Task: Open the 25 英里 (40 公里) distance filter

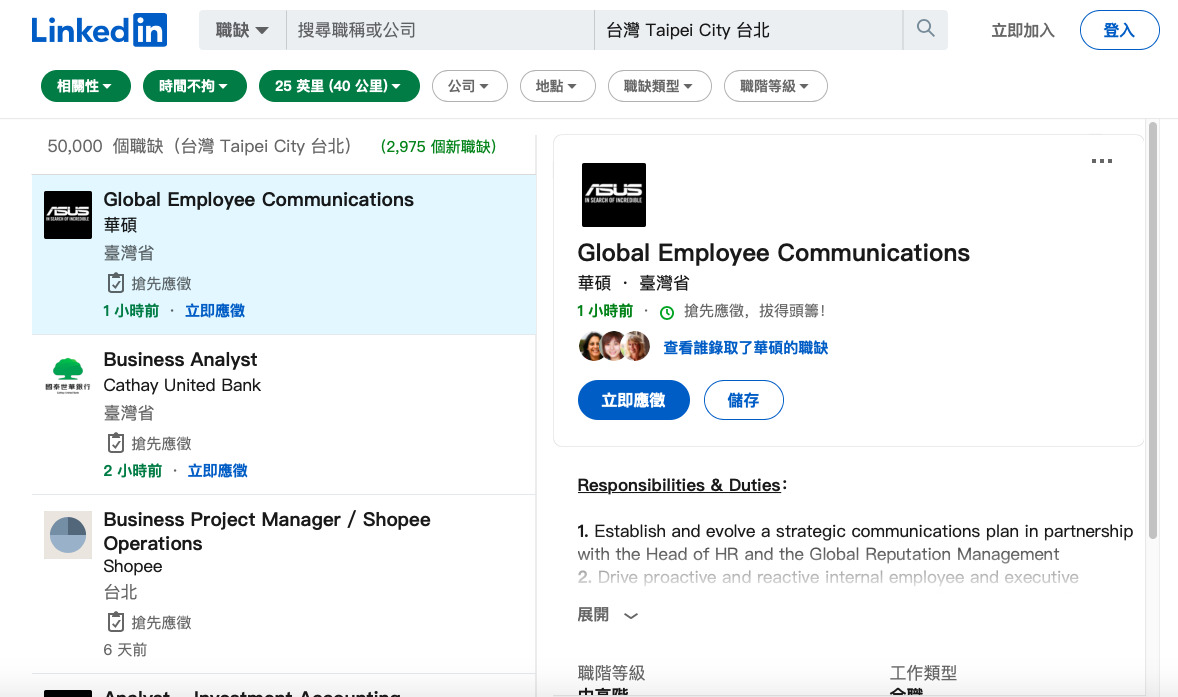Action: click(339, 86)
